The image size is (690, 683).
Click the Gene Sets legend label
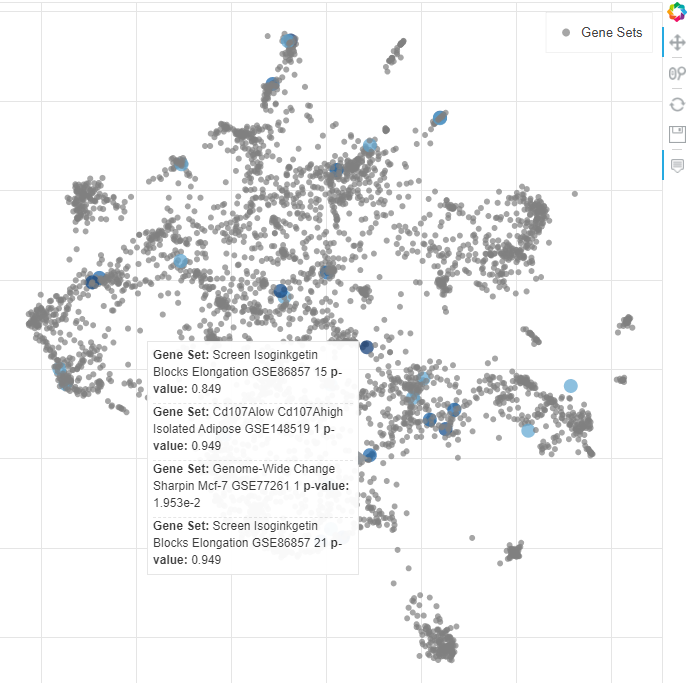point(611,33)
